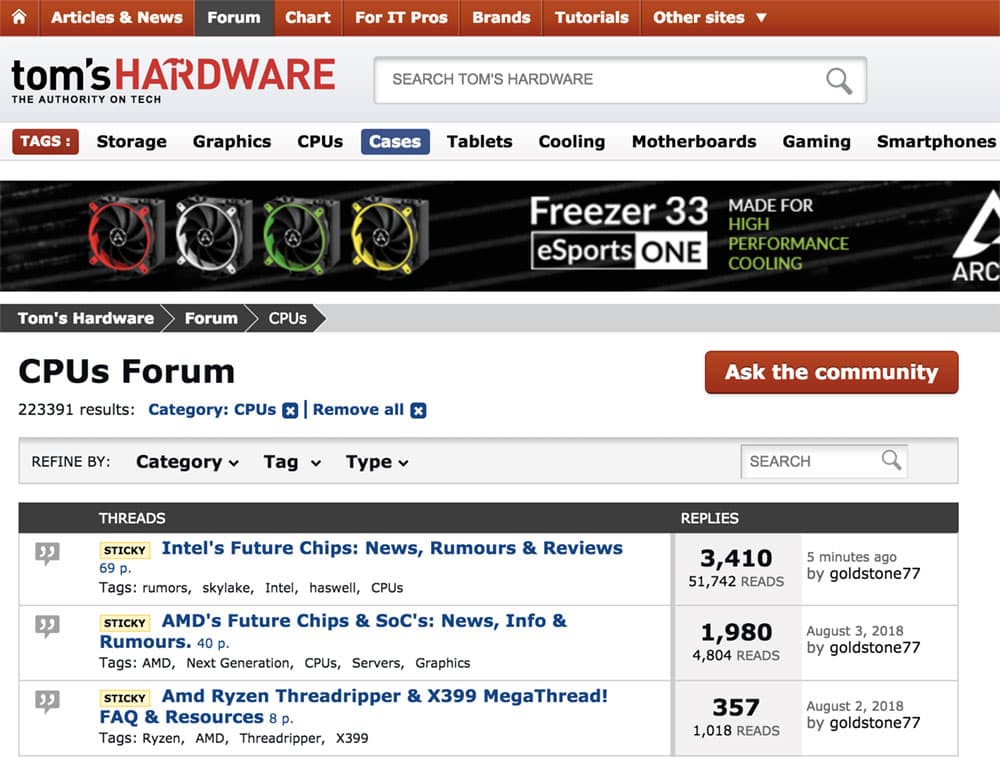Click the Tom's Hardware logo
Screen dimensions: 1000x757
click(x=173, y=80)
